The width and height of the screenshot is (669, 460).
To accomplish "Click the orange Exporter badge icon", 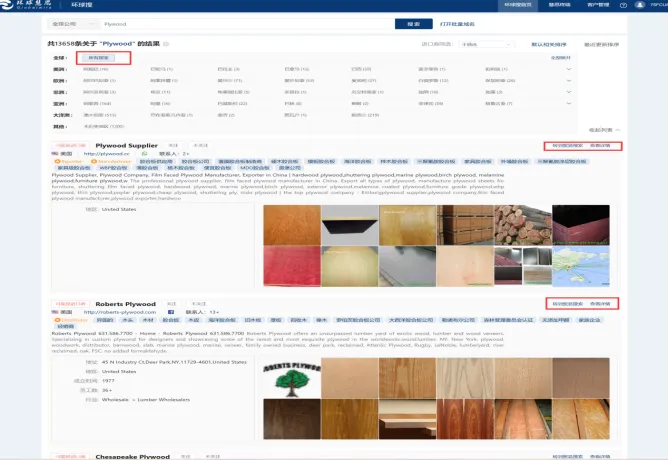I will 57,162.
